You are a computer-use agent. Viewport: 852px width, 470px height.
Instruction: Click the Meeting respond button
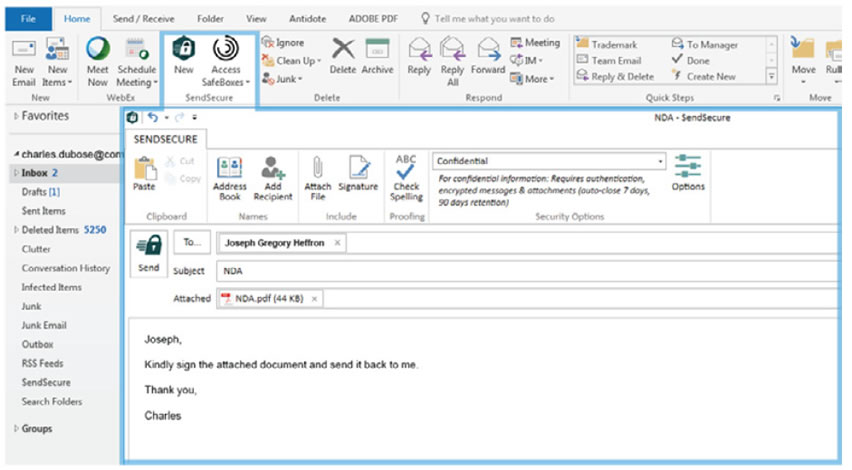pyautogui.click(x=535, y=42)
